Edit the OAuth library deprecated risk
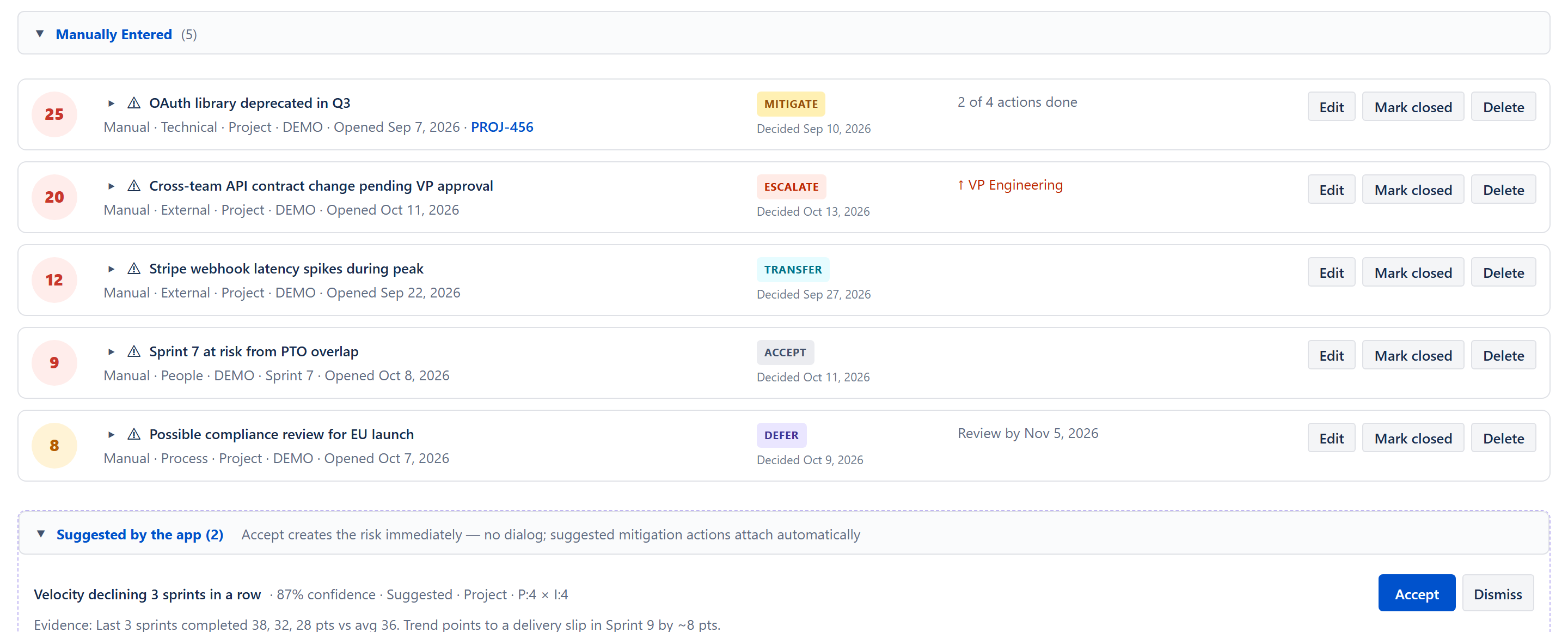 pyautogui.click(x=1331, y=107)
